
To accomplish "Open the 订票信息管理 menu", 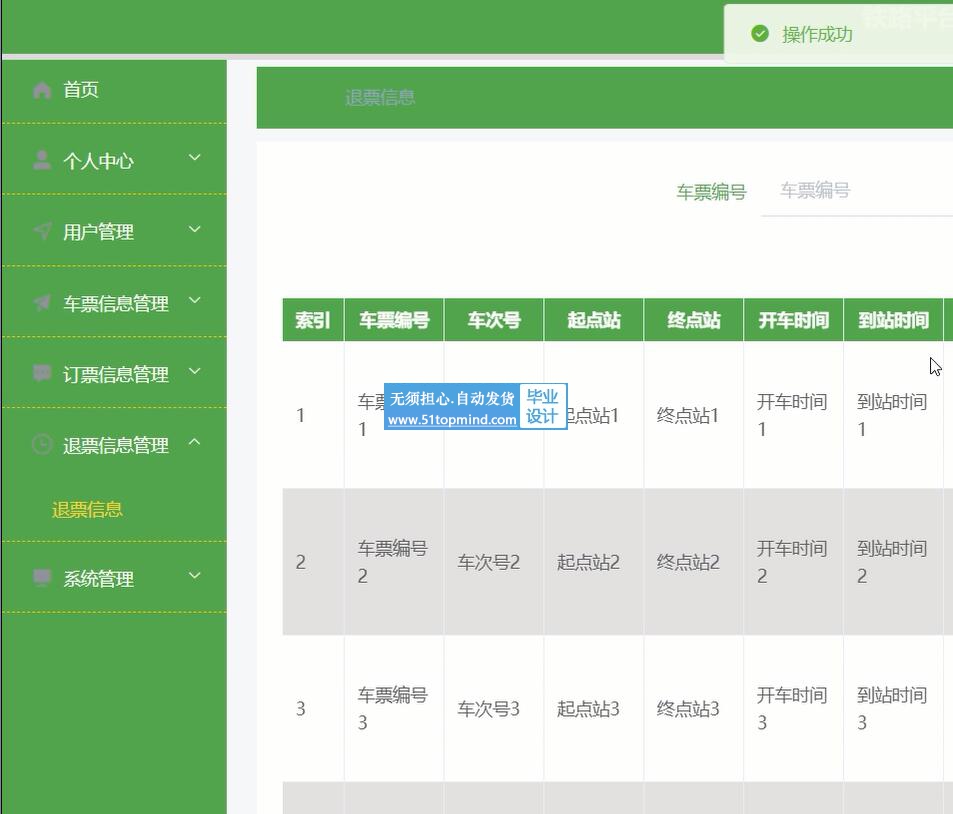I will 114,373.
